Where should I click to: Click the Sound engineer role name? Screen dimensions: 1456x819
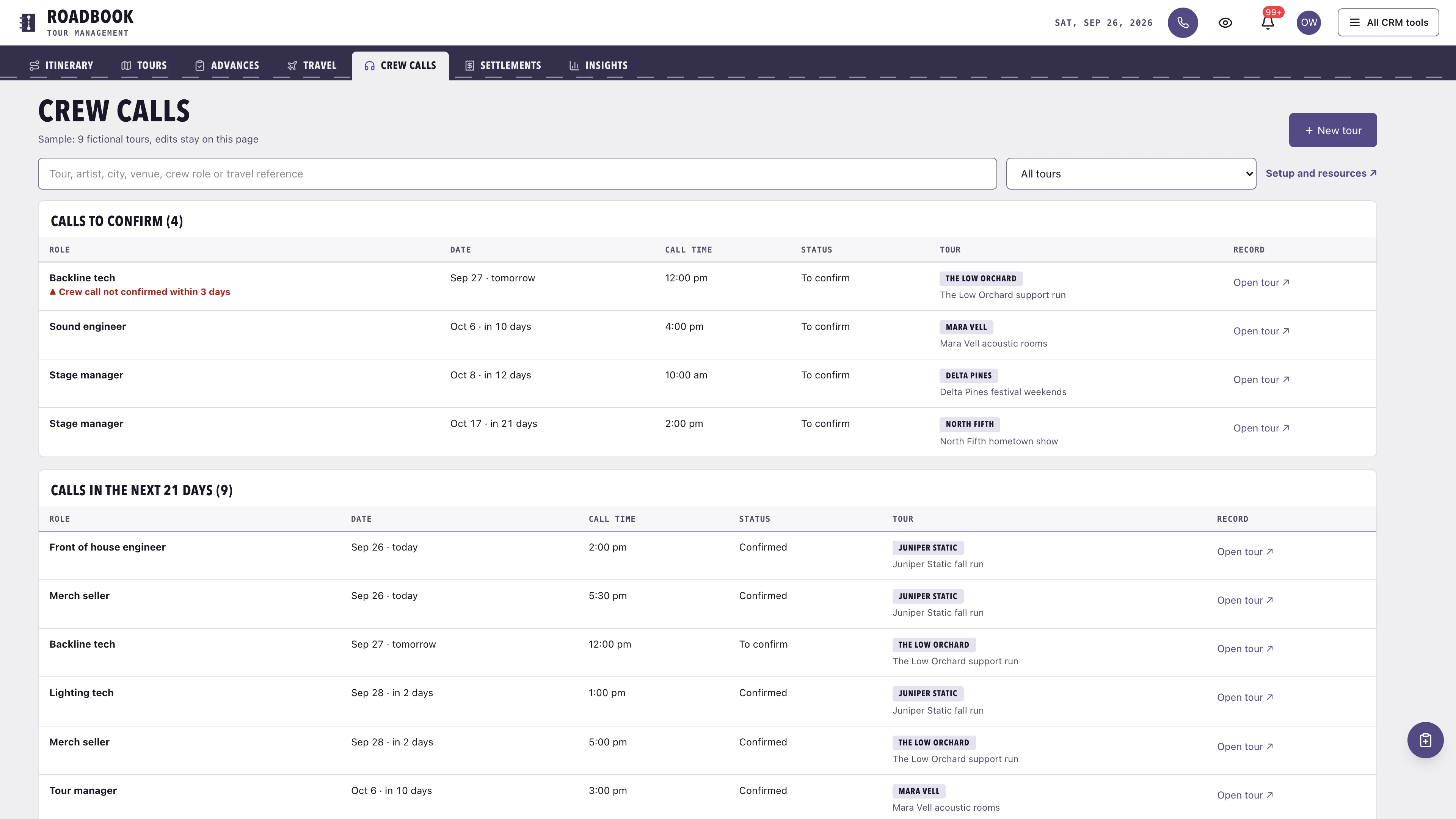[88, 327]
